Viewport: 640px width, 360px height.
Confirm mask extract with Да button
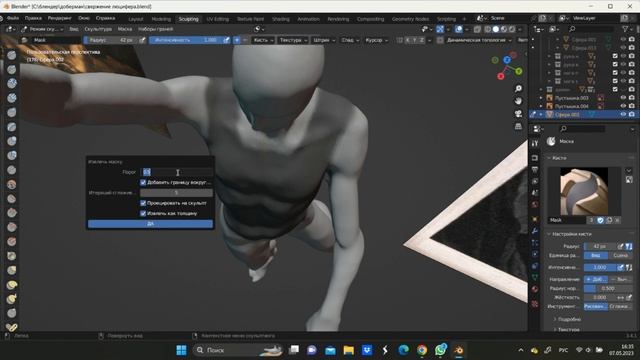150,224
